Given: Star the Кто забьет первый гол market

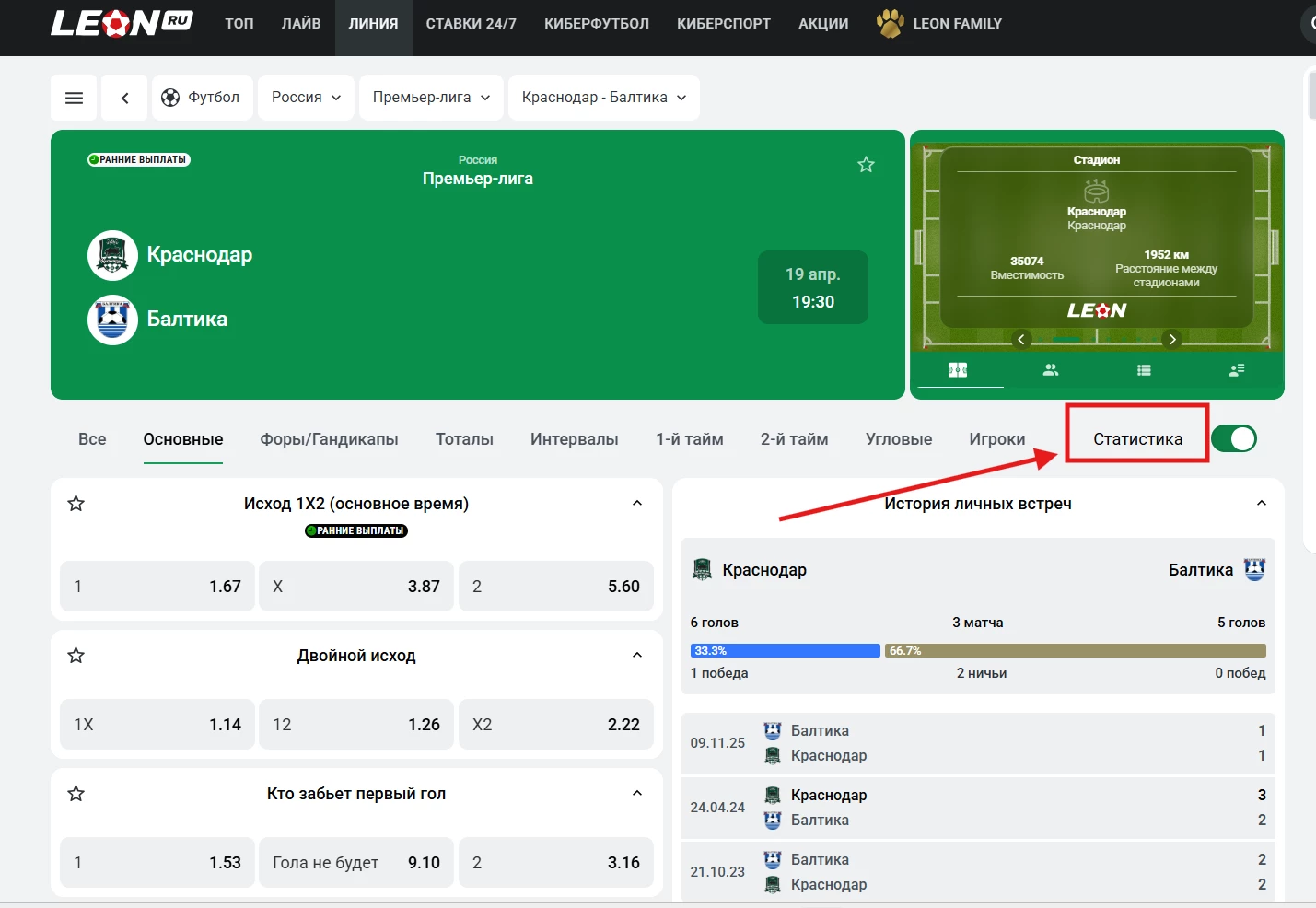Looking at the screenshot, I should click(x=76, y=793).
